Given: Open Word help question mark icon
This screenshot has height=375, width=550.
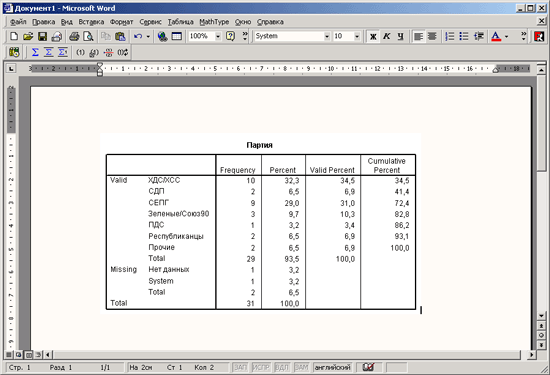Looking at the screenshot, I should [230, 36].
